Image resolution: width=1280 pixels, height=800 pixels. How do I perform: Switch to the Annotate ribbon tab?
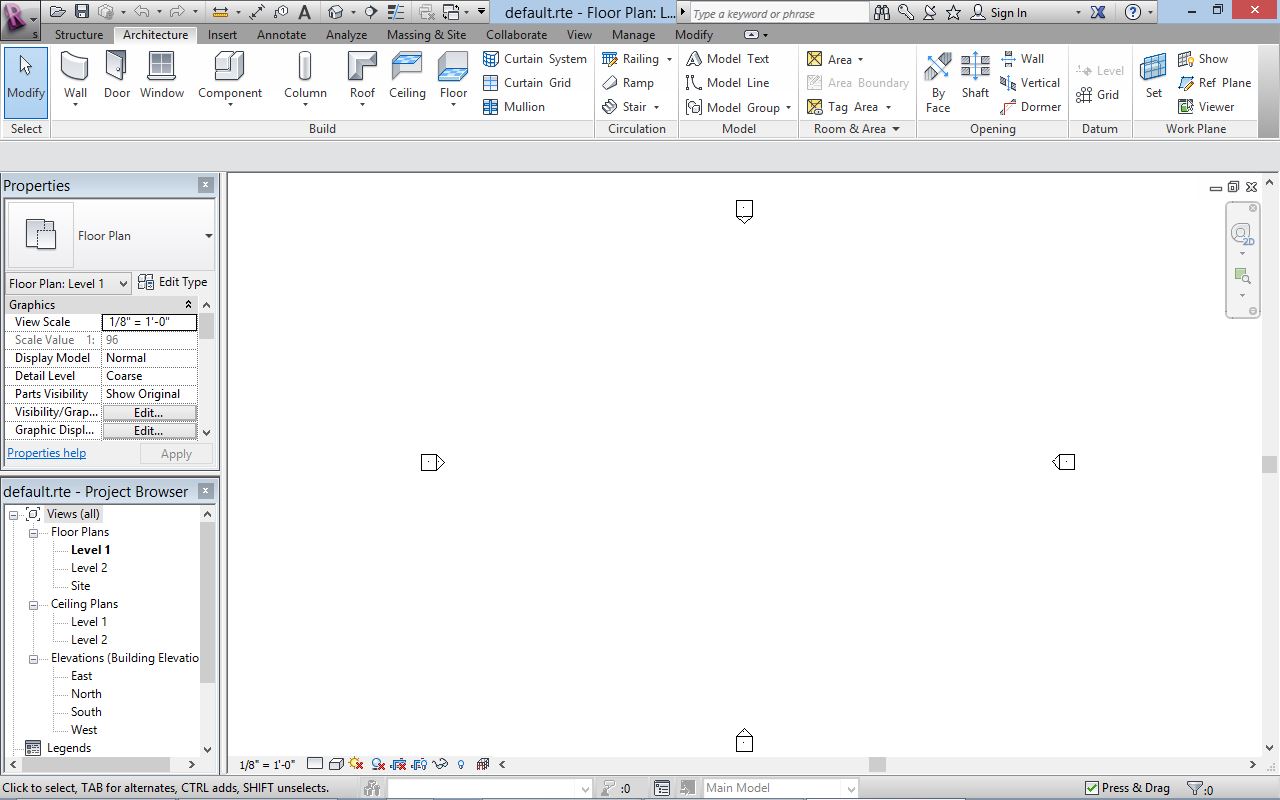(281, 33)
